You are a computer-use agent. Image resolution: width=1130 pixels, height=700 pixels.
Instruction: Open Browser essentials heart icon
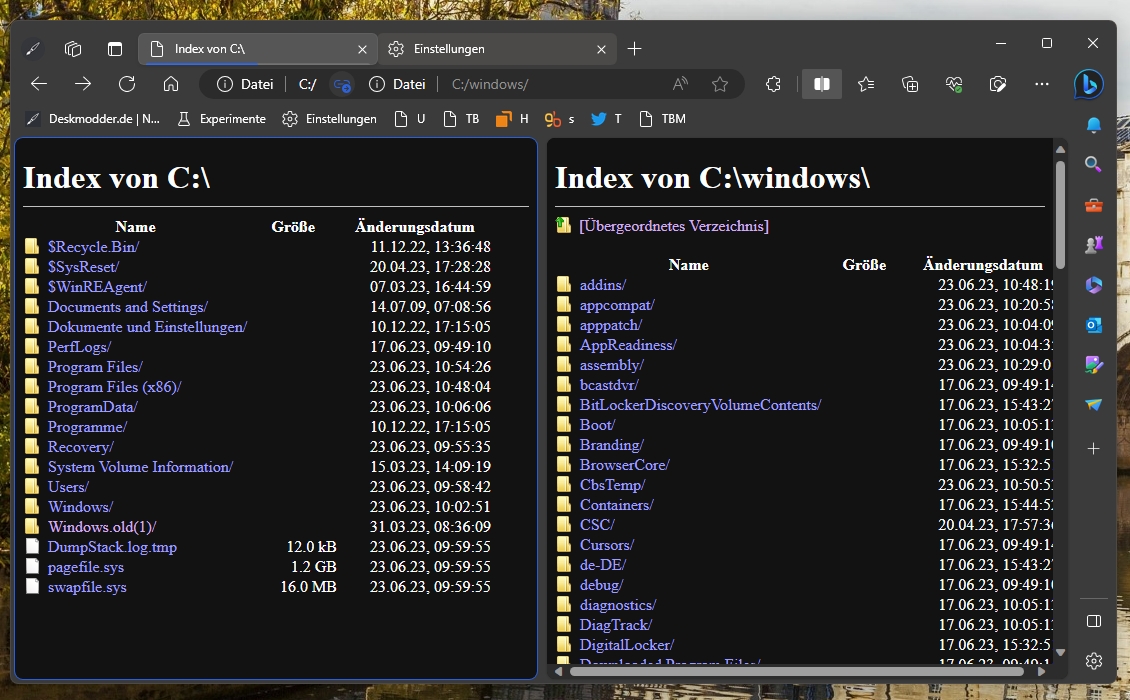tap(954, 84)
